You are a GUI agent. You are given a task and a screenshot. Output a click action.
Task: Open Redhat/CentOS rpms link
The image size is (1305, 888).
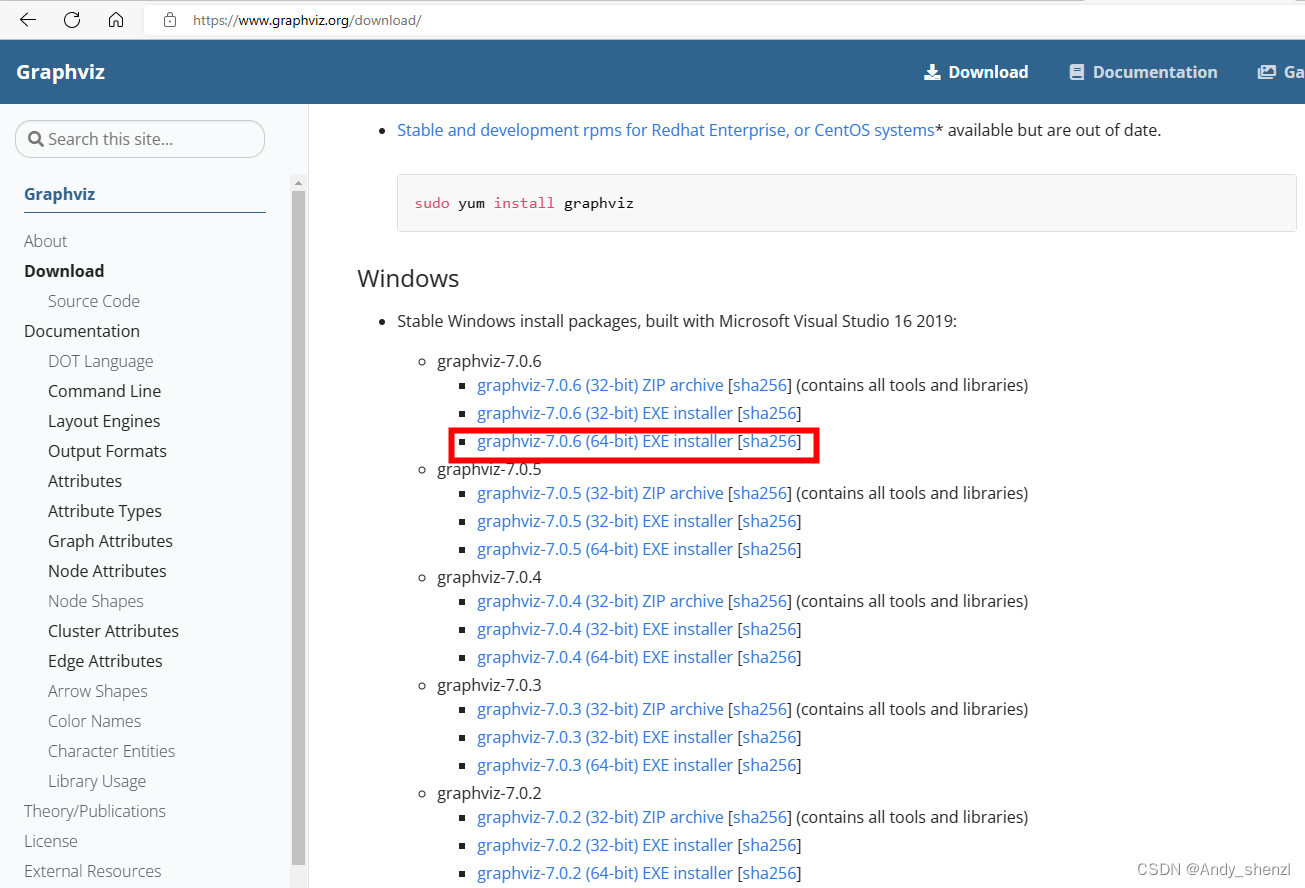pos(666,130)
